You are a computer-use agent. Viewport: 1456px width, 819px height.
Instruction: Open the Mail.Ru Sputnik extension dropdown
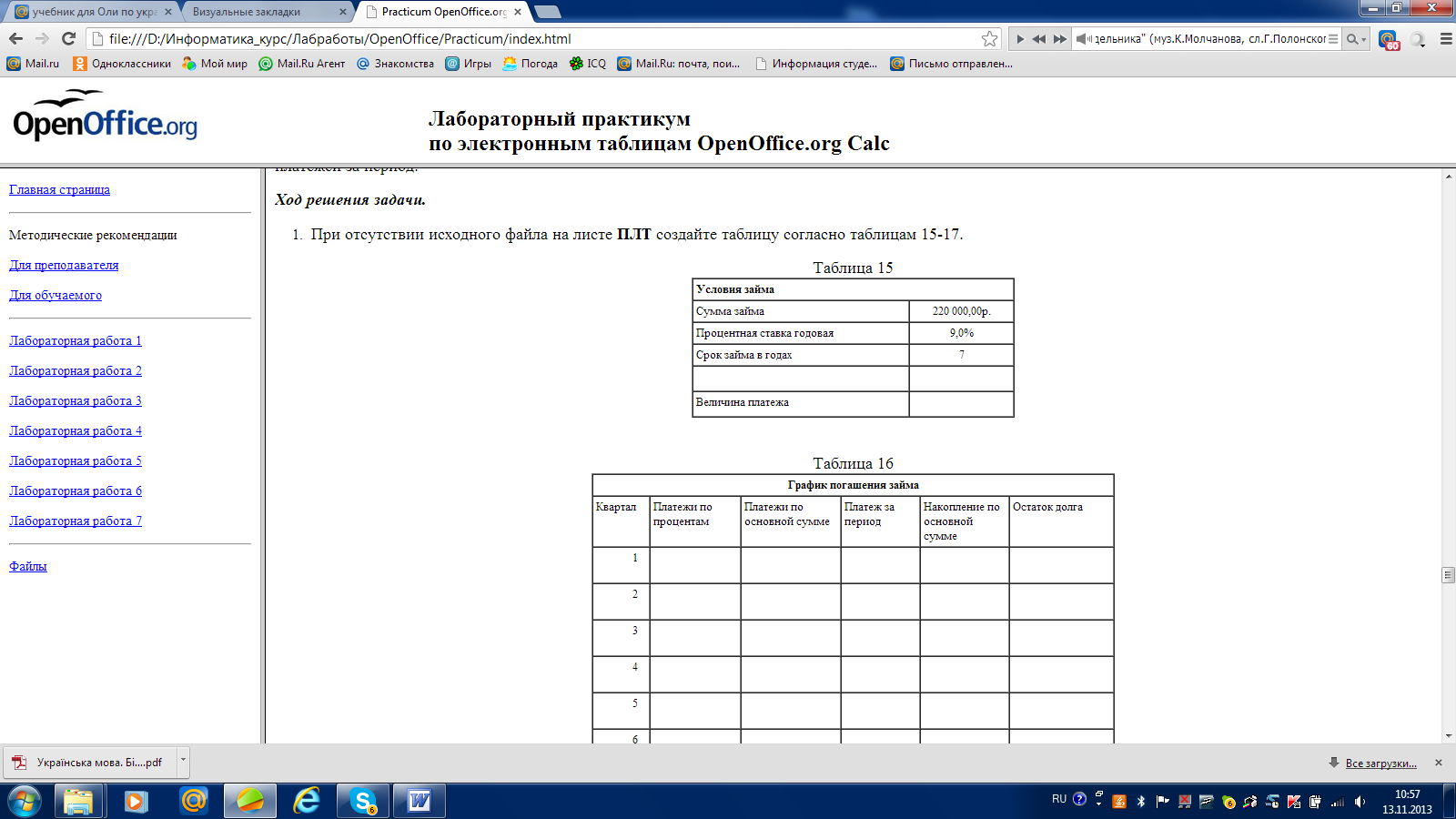coord(1418,39)
